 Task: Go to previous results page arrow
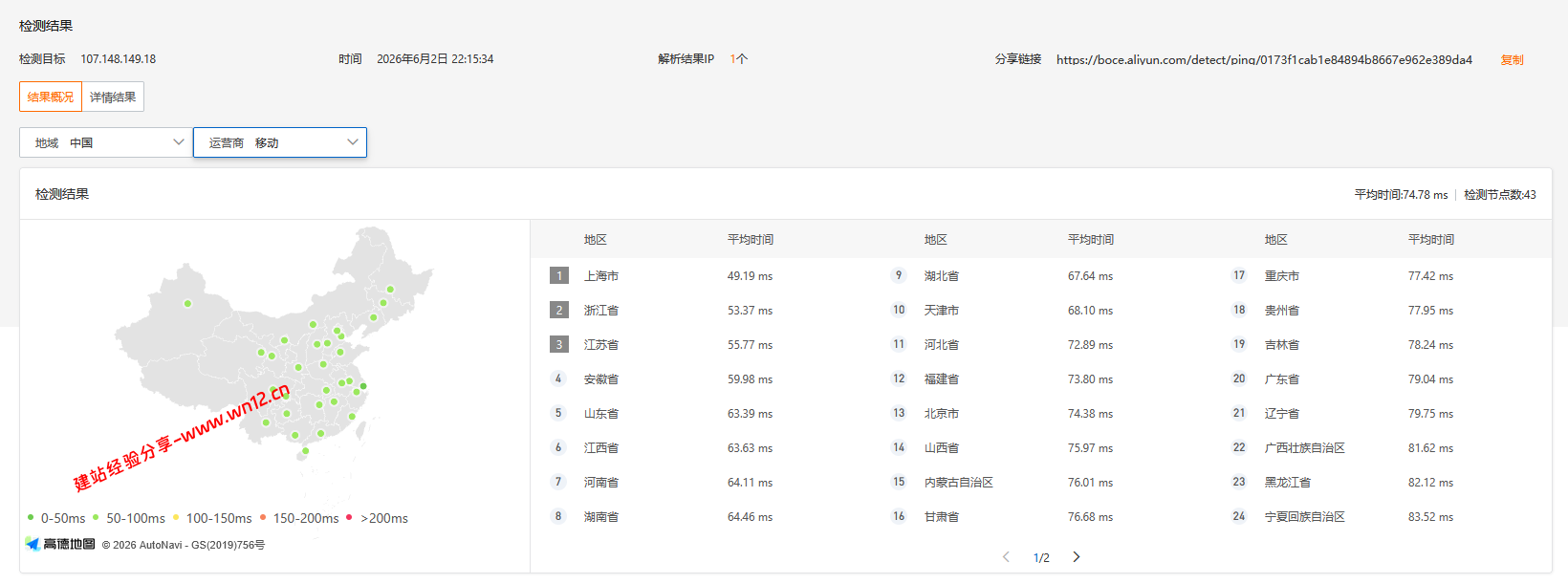pyautogui.click(x=1006, y=556)
